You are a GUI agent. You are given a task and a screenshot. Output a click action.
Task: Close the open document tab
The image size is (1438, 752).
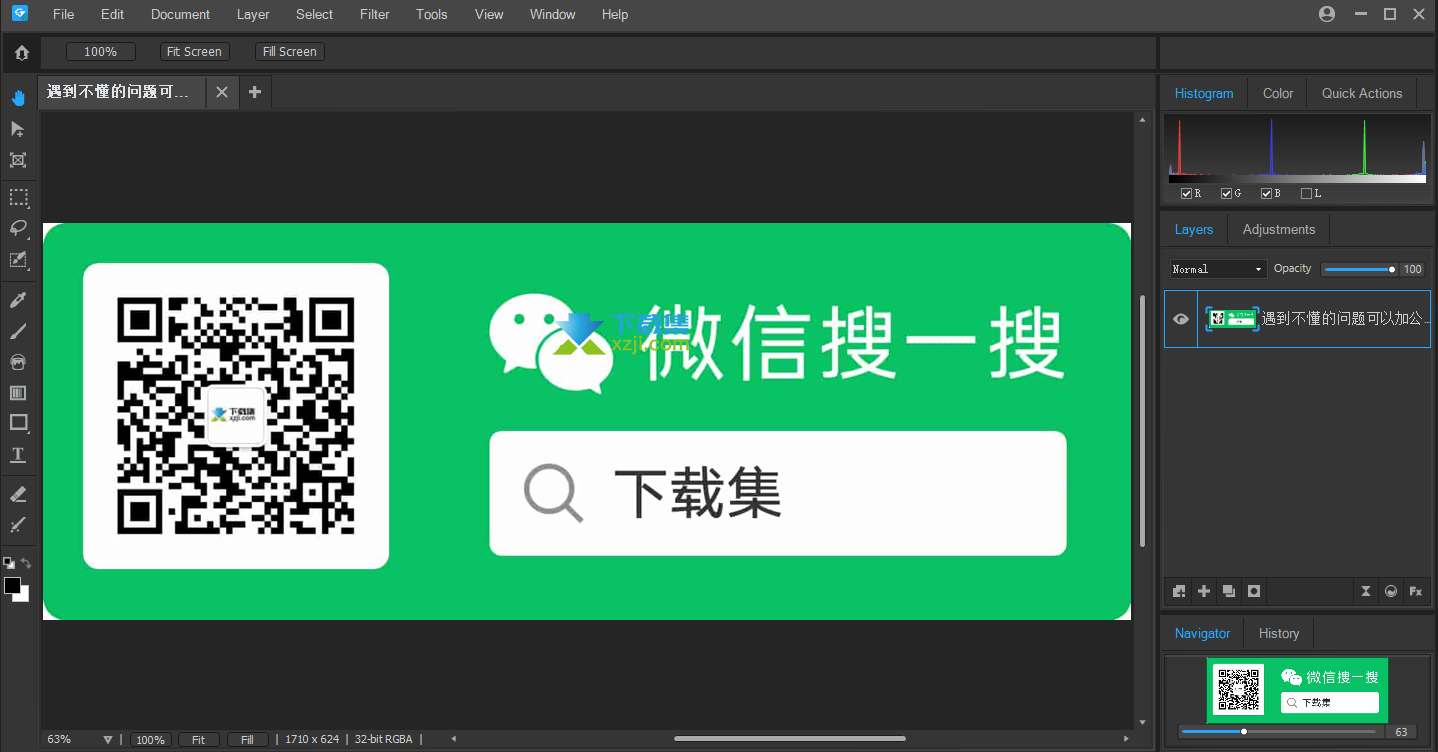click(x=222, y=92)
